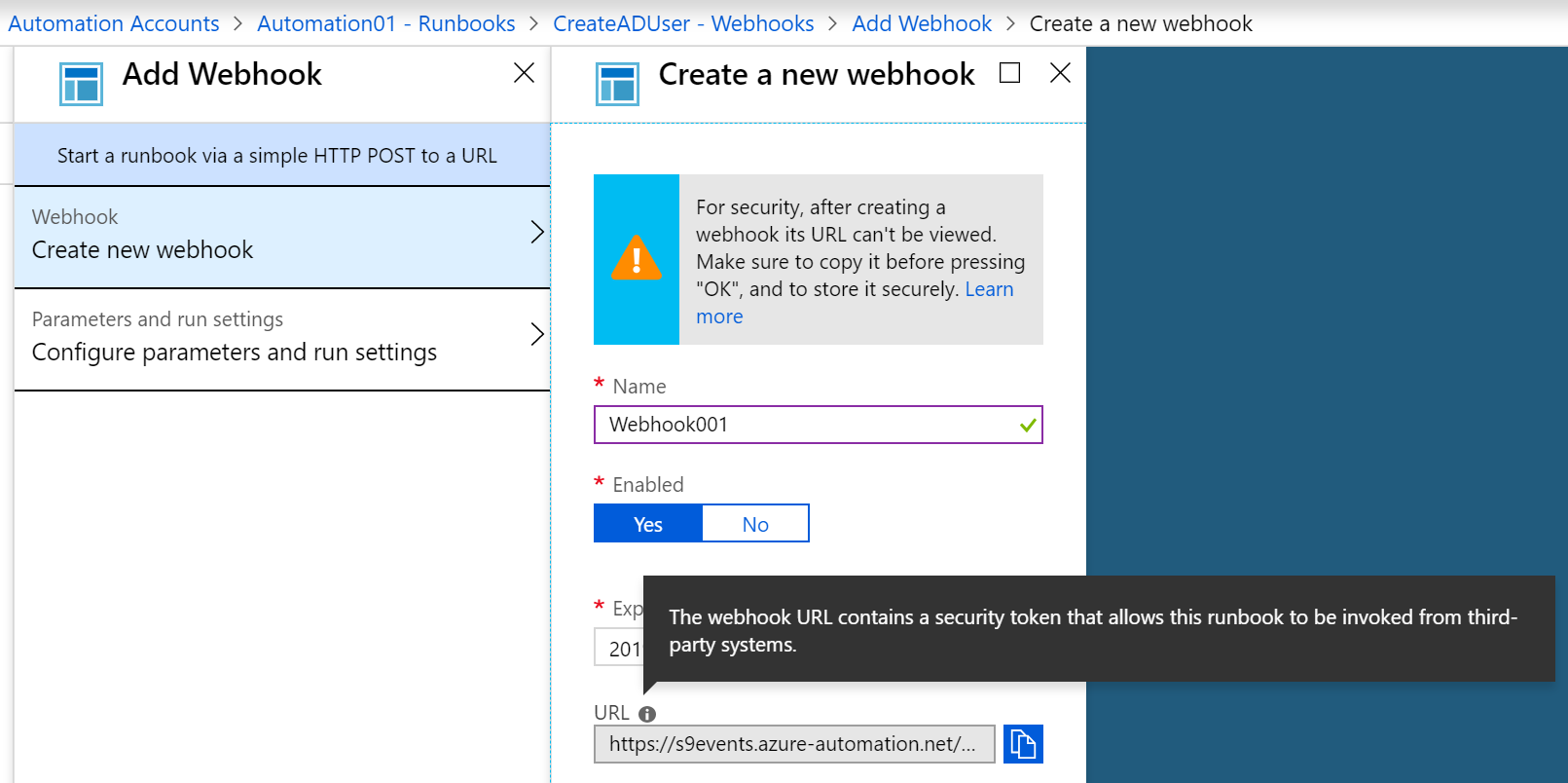1568x783 pixels.
Task: Set Enabled toggle to No
Action: (x=755, y=524)
